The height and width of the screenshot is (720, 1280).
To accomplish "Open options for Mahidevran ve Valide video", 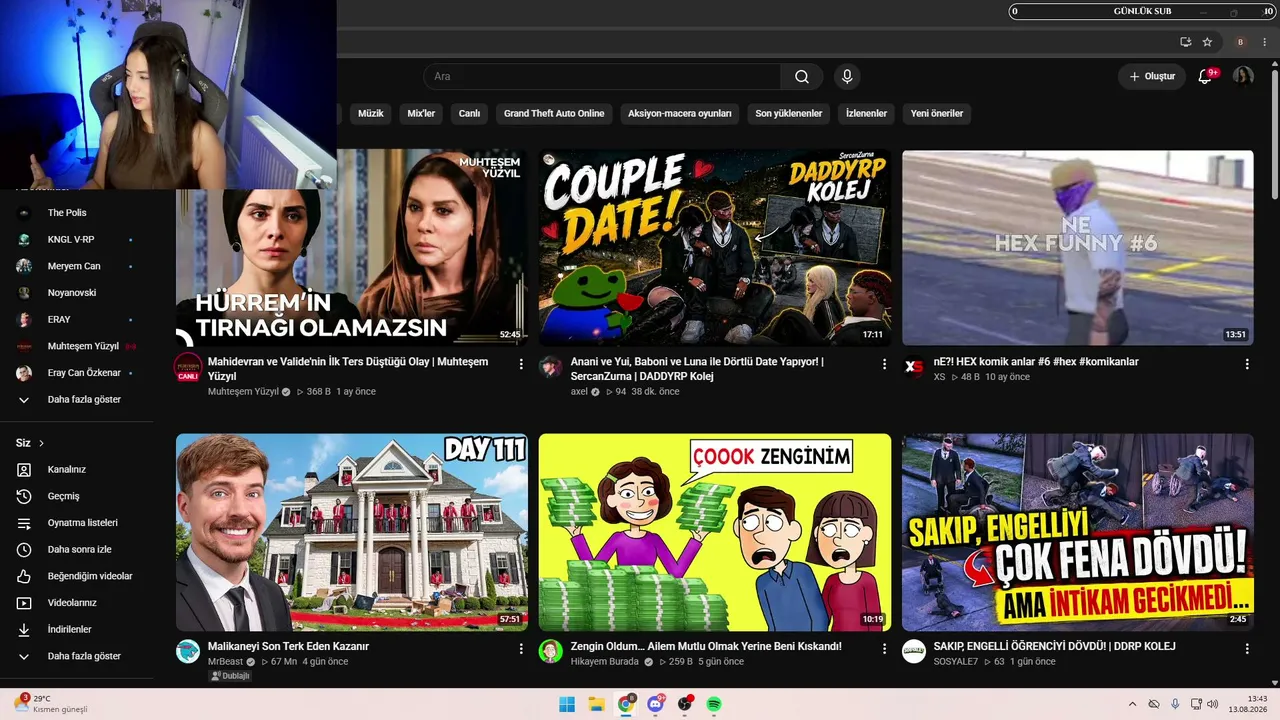I will coord(521,364).
